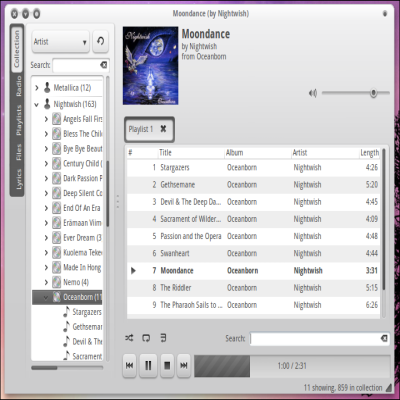Clear the collection search field
400x400 pixels.
[104, 65]
